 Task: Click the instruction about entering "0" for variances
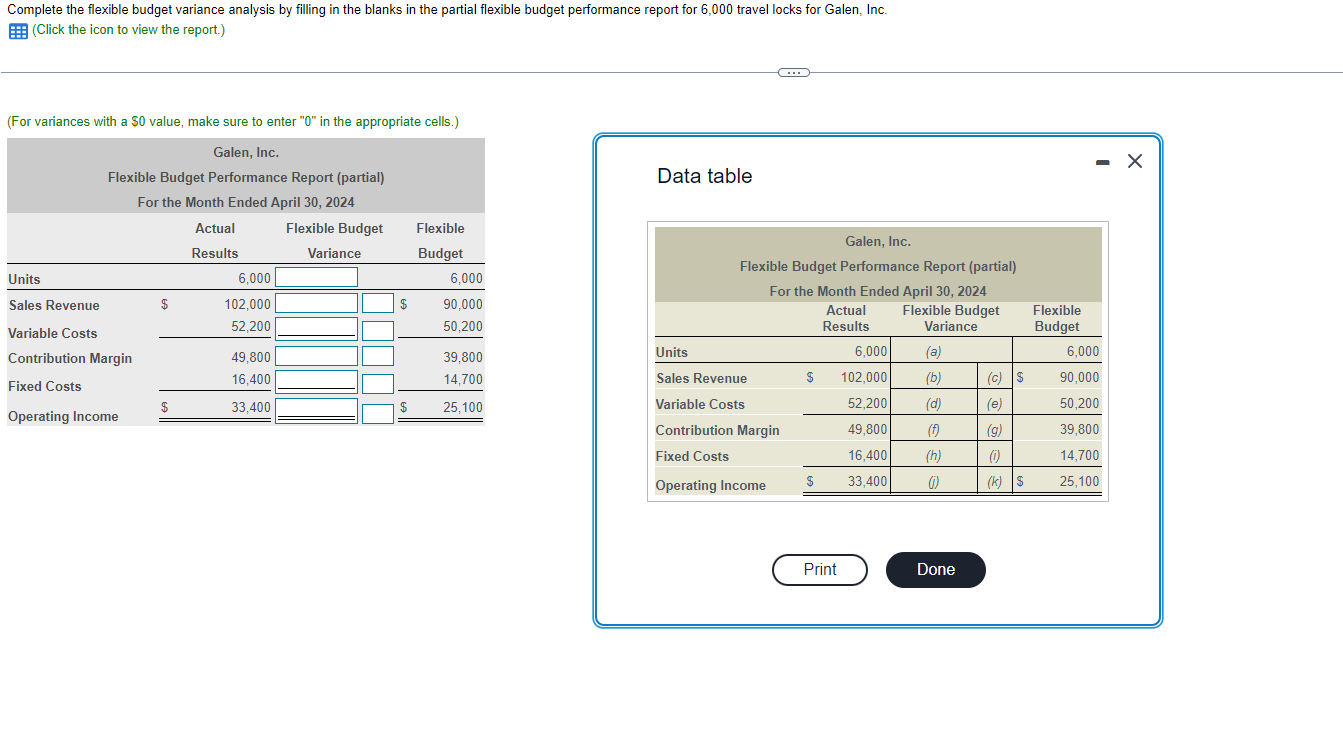(233, 122)
